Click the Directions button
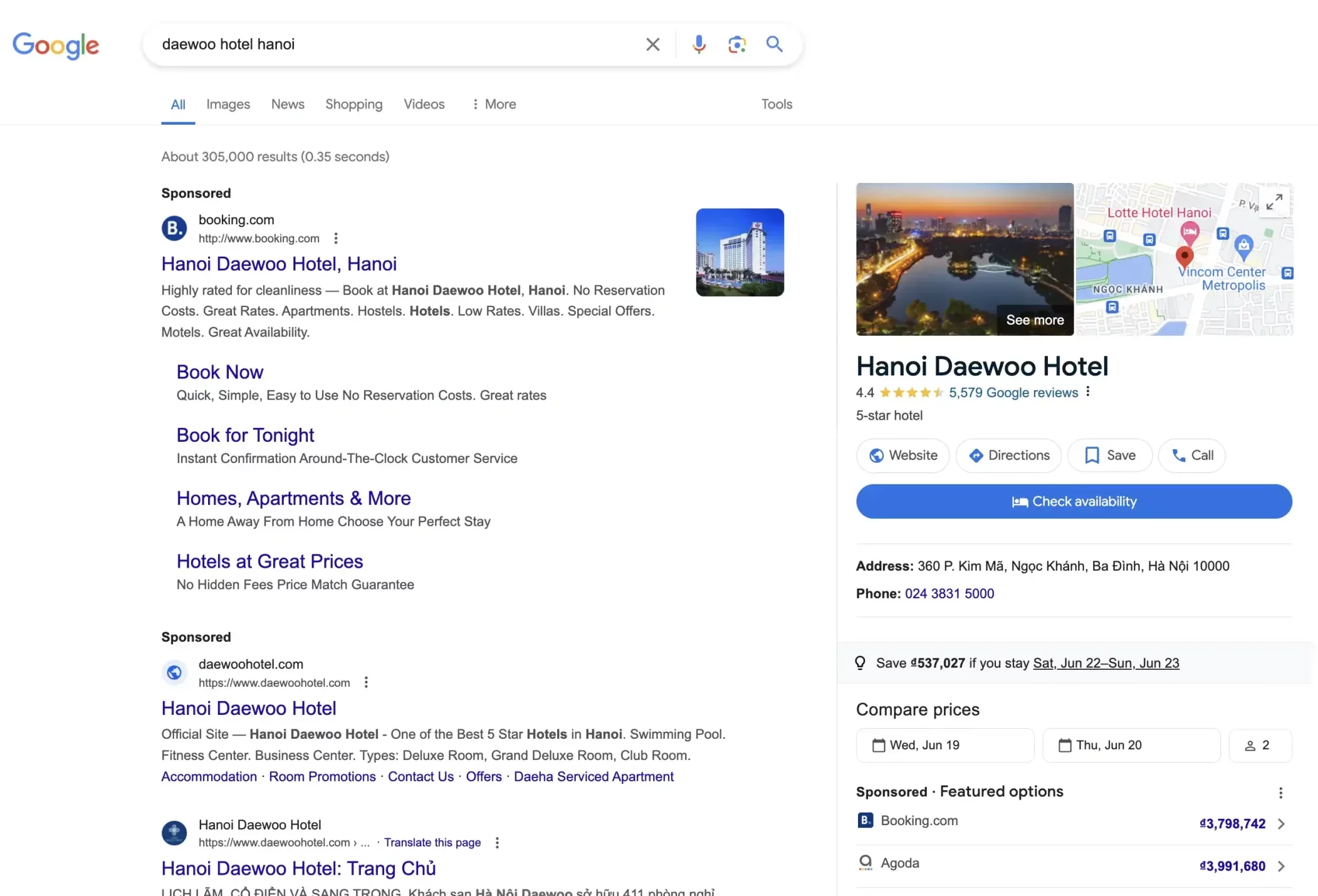Viewport: 1318px width, 896px height. (x=1008, y=456)
